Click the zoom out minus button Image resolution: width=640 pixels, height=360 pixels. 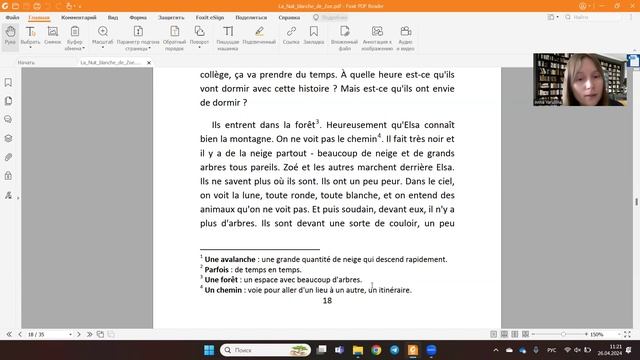click(533, 334)
